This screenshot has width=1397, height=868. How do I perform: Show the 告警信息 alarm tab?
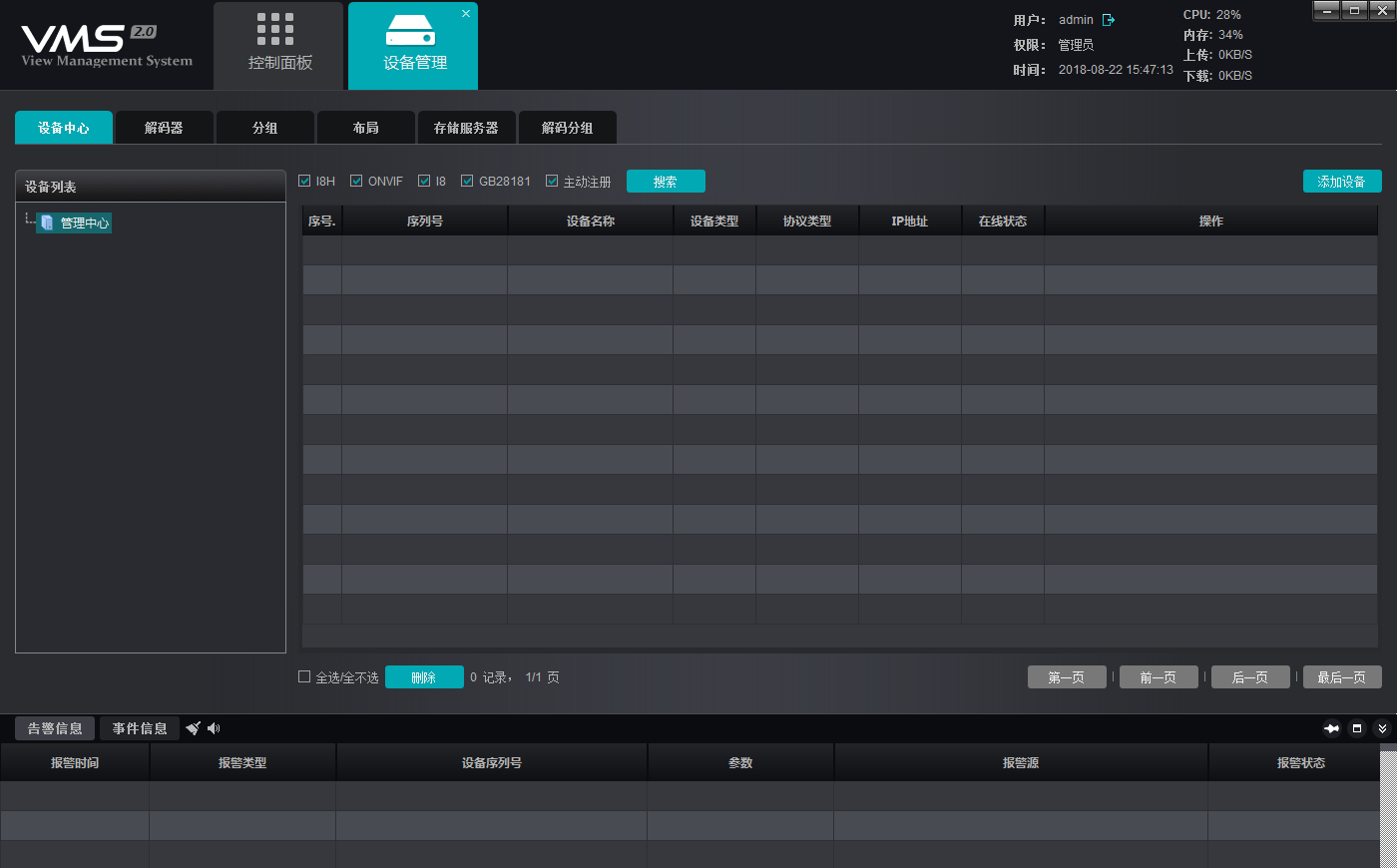55,728
